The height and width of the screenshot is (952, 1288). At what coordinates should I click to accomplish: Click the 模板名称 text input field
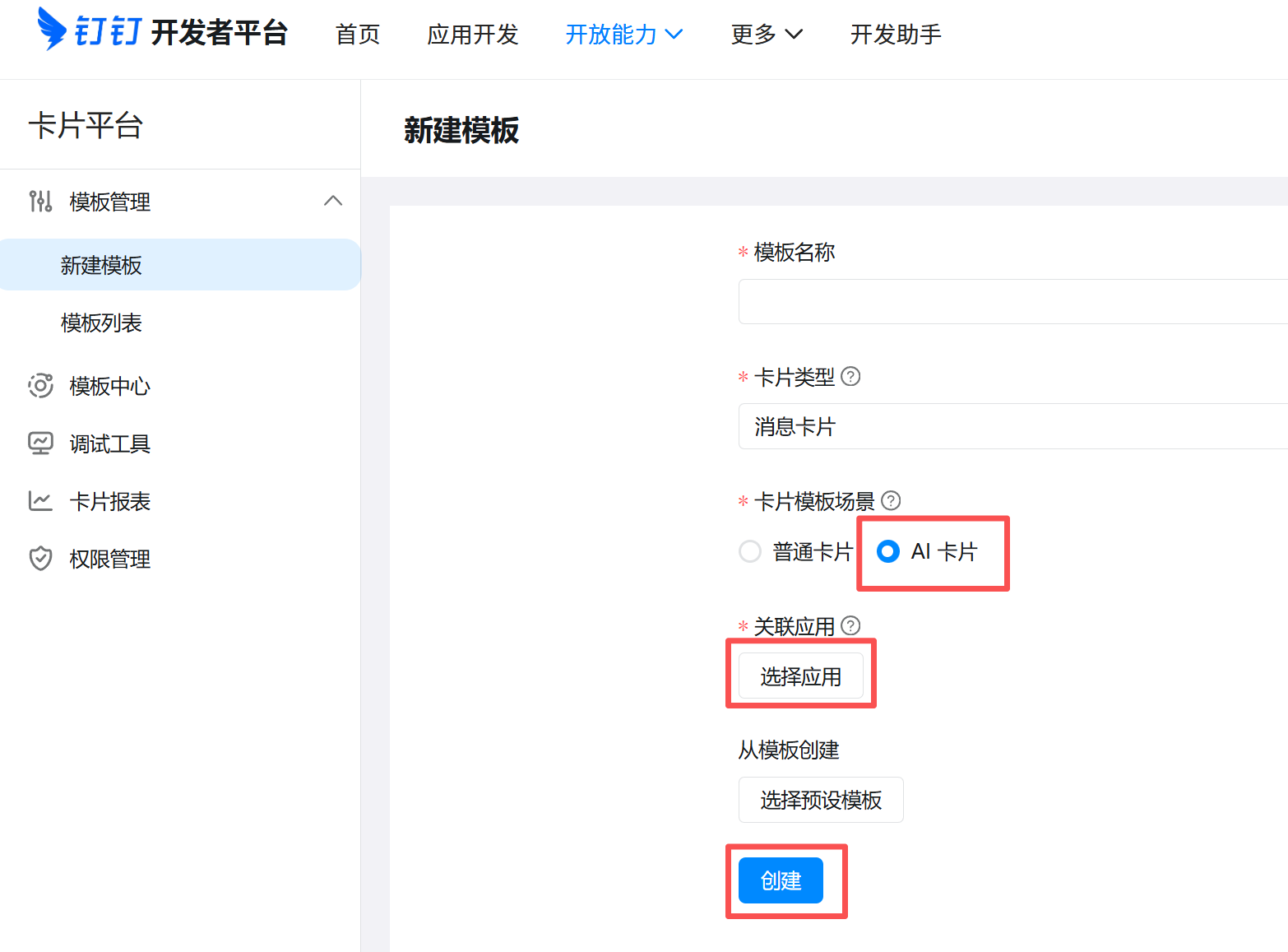[x=1012, y=301]
